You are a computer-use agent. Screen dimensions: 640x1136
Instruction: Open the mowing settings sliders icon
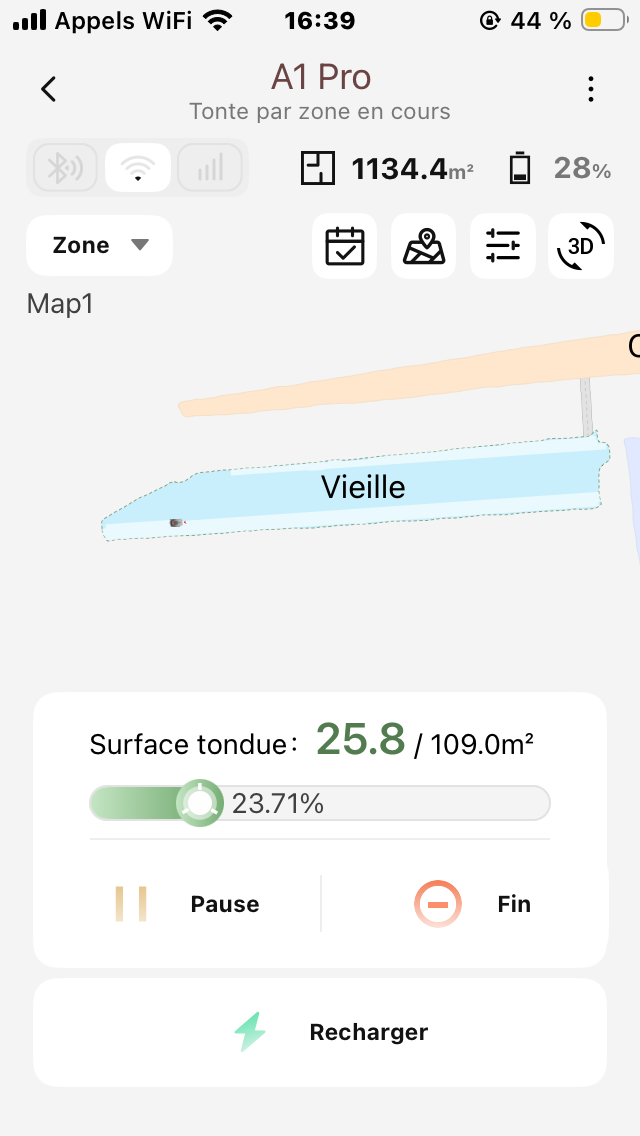click(x=502, y=246)
